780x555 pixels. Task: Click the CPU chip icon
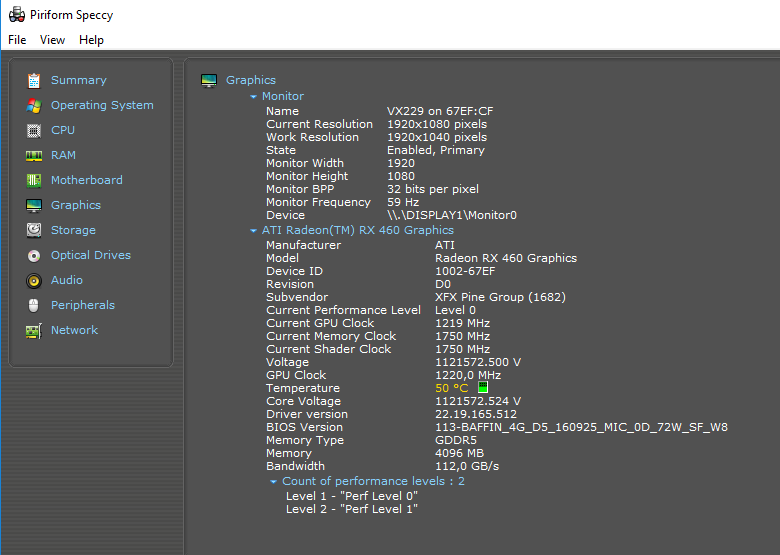point(34,130)
